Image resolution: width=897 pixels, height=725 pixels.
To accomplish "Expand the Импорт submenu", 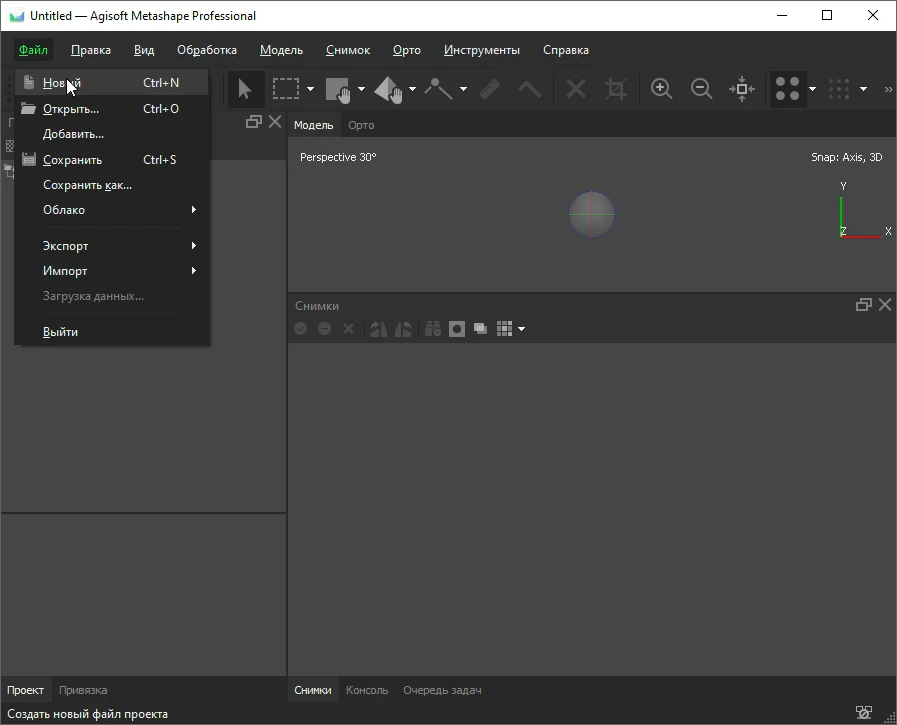I will tap(111, 271).
